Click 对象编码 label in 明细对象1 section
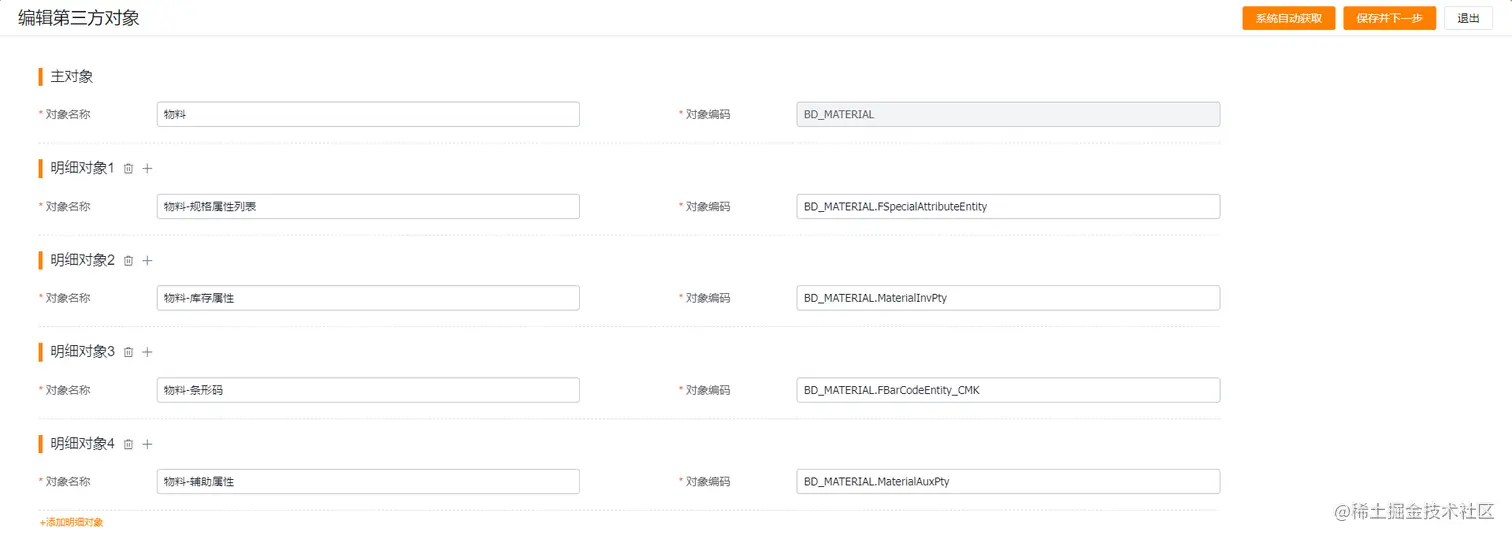This screenshot has width=1512, height=539. pos(708,207)
